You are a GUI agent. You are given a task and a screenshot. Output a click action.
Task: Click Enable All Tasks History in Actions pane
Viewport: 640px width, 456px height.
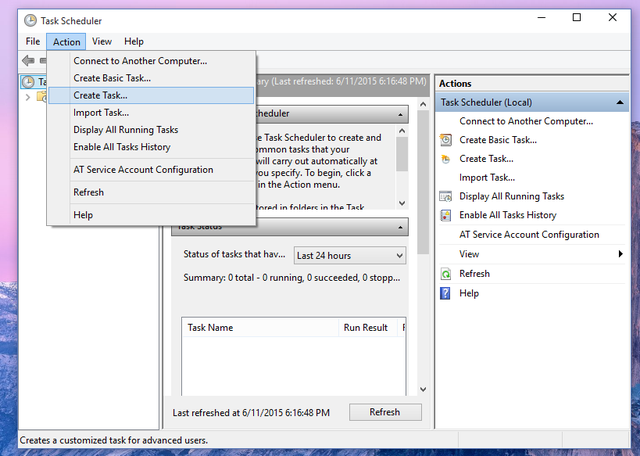click(507, 215)
